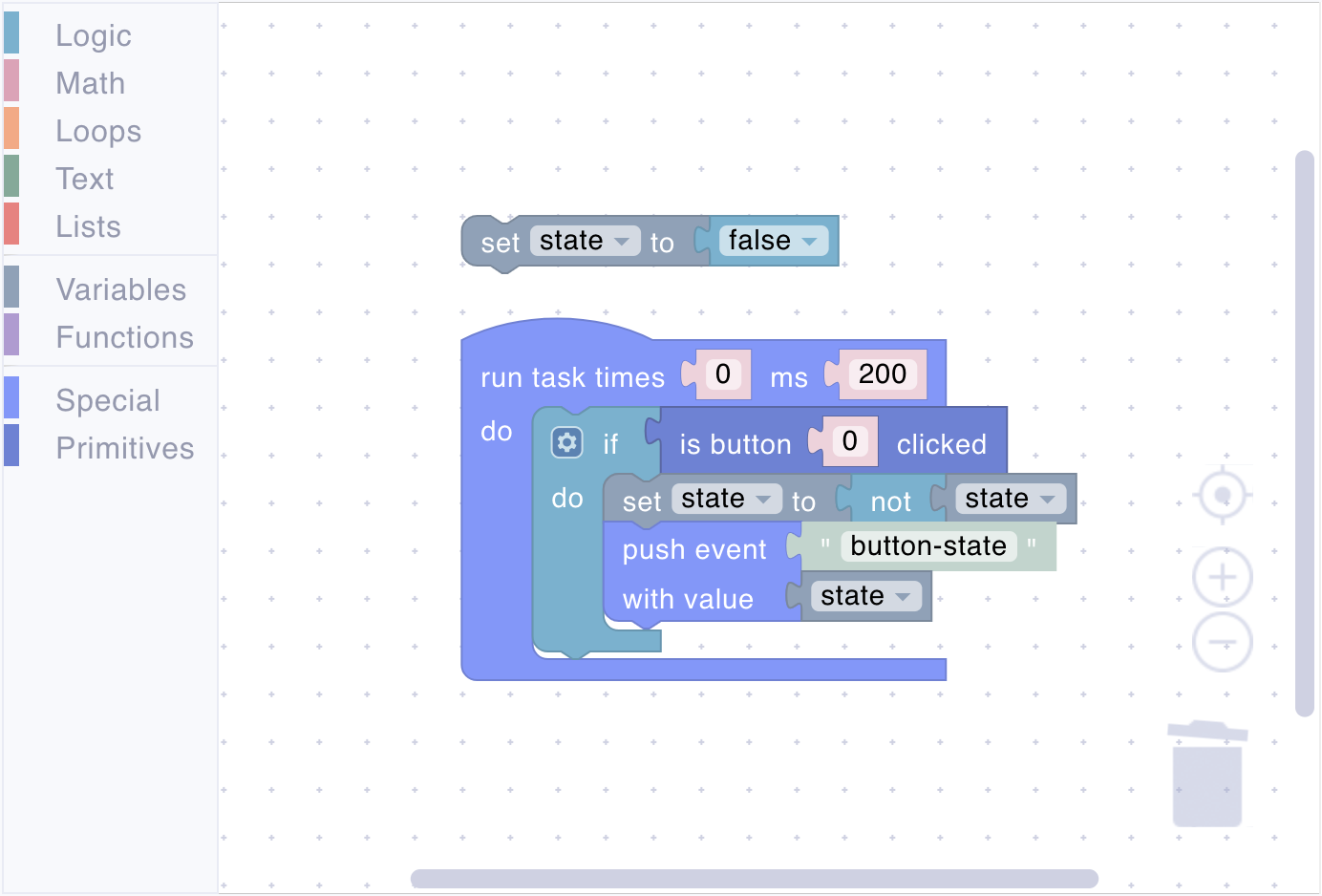Click the vertical workspace scrollbar
Image resolution: width=1322 pixels, height=896 pixels.
(x=1305, y=433)
